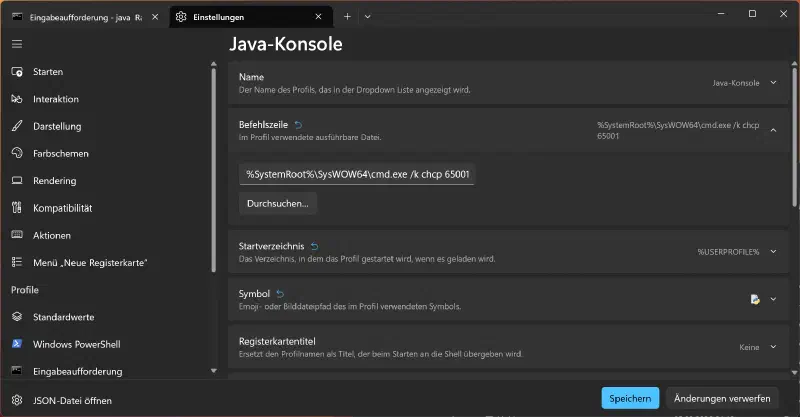Expand the Symbol setting
The width and height of the screenshot is (800, 417).
(773, 299)
